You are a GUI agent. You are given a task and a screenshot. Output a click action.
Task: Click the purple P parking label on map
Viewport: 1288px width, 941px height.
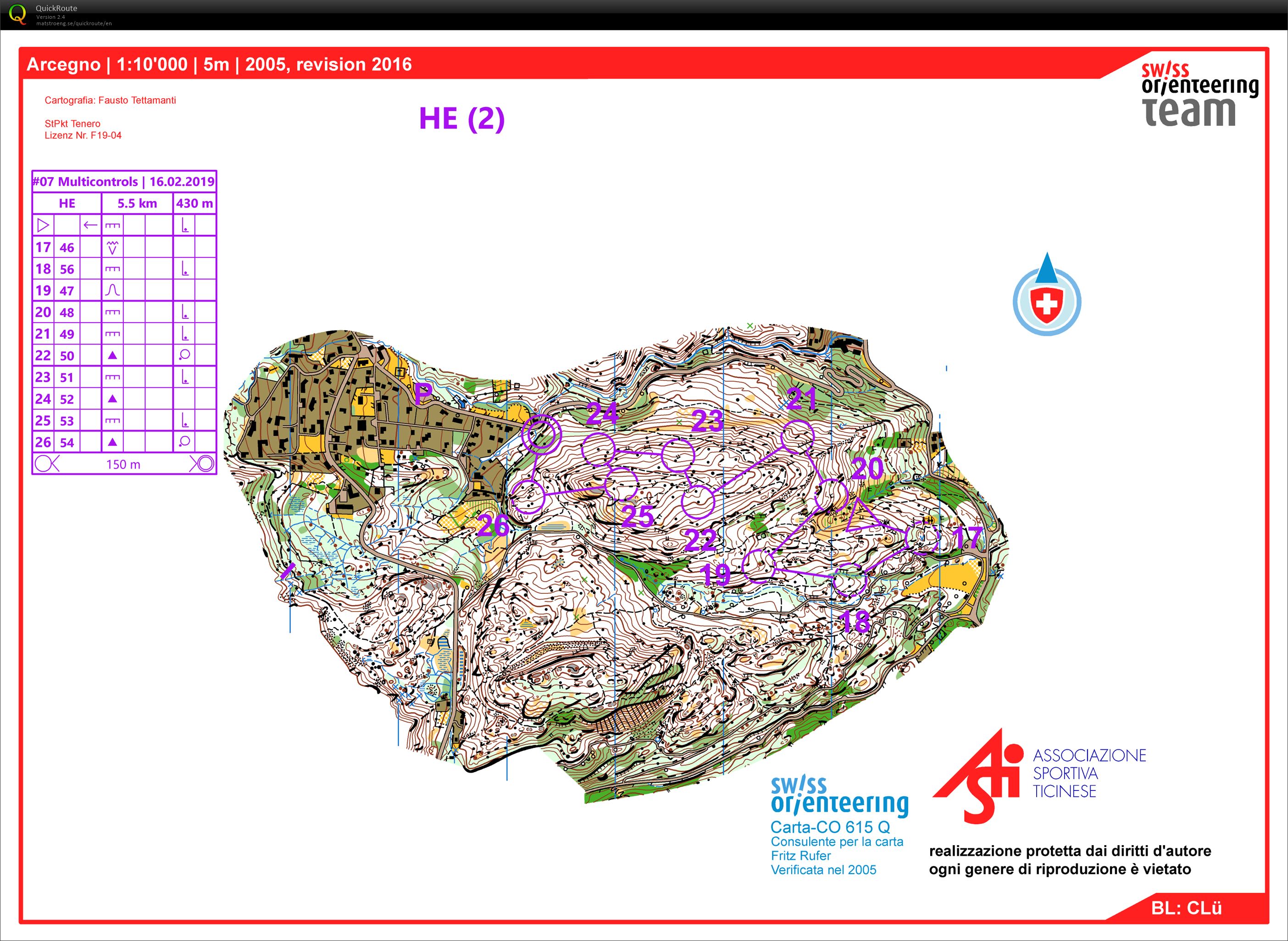[x=424, y=394]
